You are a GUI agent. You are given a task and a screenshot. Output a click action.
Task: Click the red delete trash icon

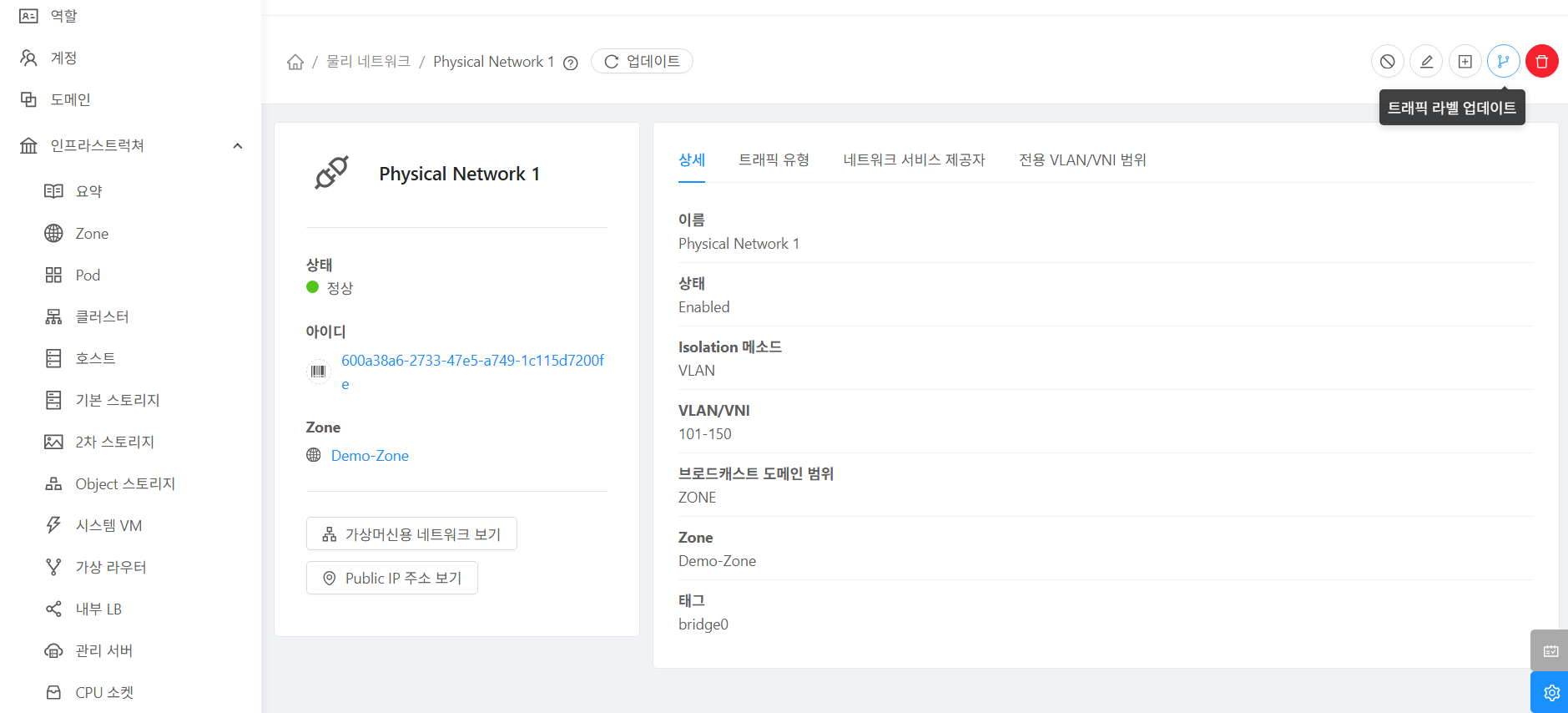tap(1541, 62)
